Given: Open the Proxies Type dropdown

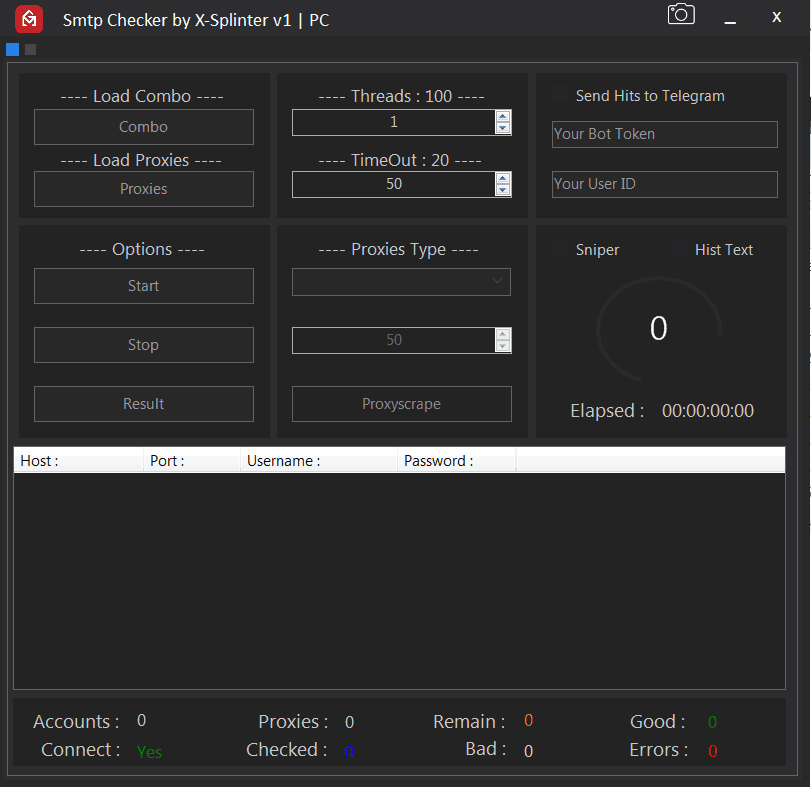Looking at the screenshot, I should pyautogui.click(x=497, y=282).
